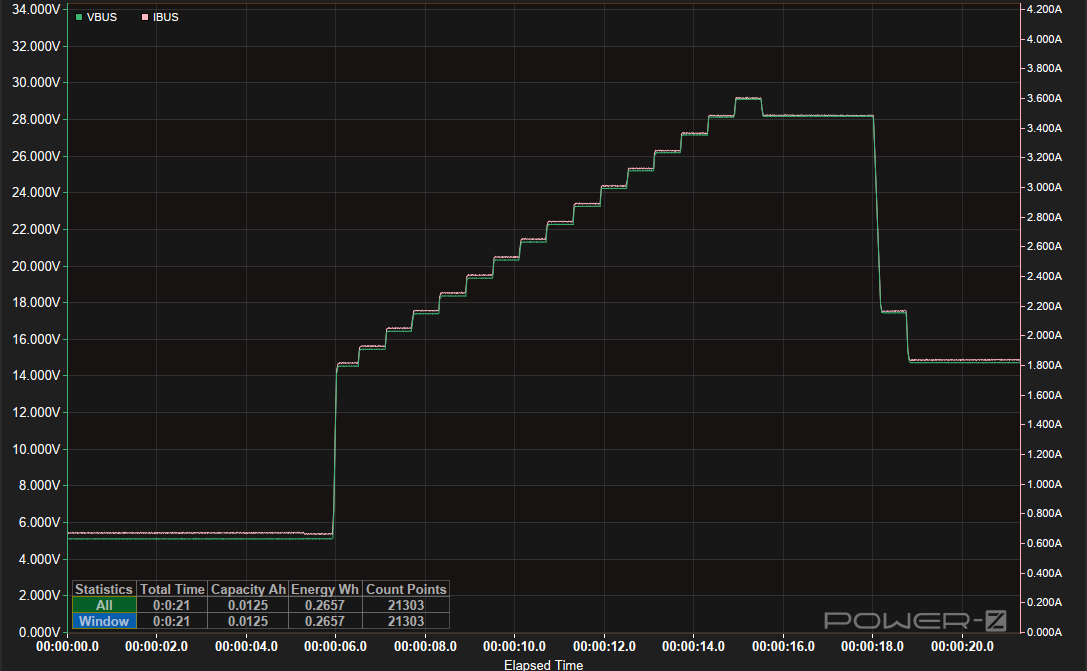Click the Window row Total Time 0:0:21
This screenshot has height=671, width=1087.
(x=172, y=621)
